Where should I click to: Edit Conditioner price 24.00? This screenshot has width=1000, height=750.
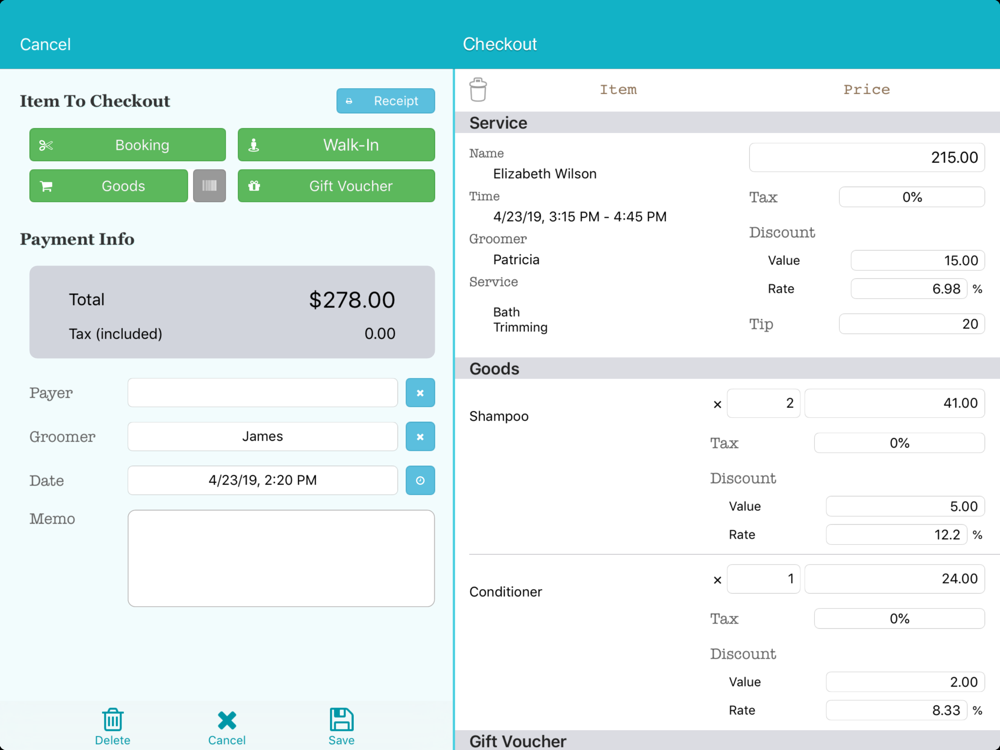[895, 579]
